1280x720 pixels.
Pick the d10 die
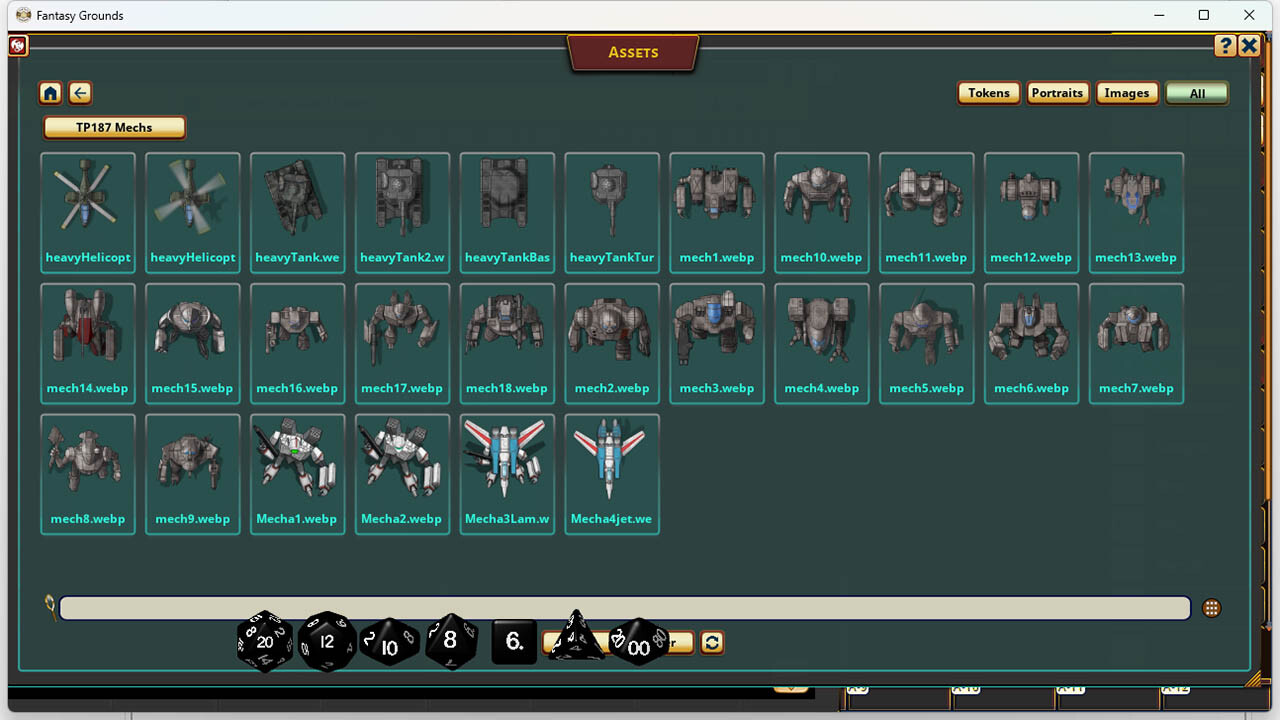389,644
